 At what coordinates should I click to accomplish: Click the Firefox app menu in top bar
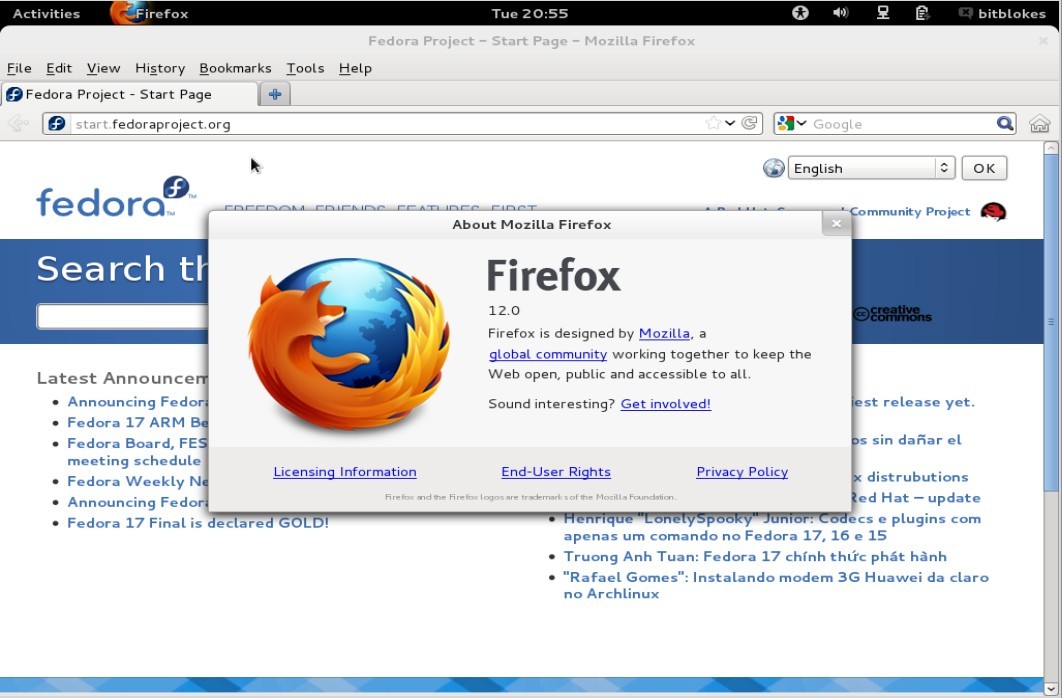pyautogui.click(x=150, y=14)
